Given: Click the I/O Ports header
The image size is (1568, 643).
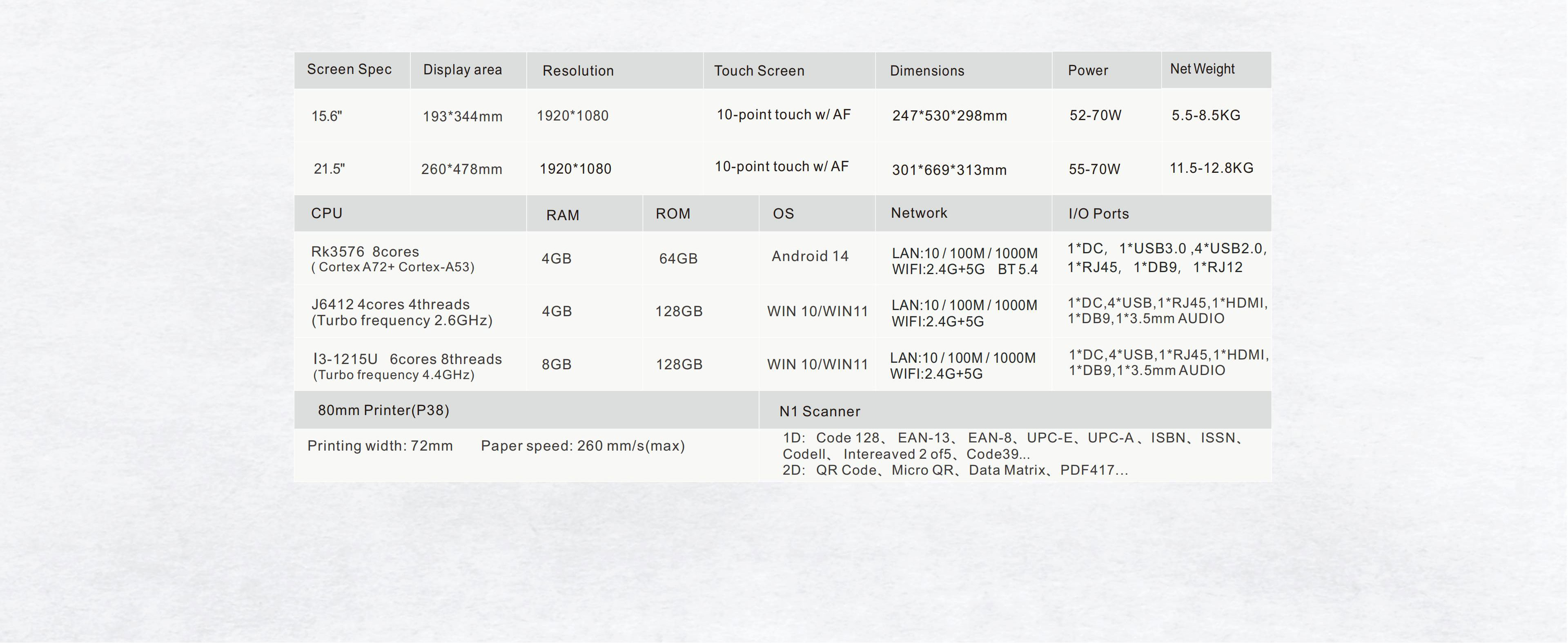Looking at the screenshot, I should coord(1098,214).
